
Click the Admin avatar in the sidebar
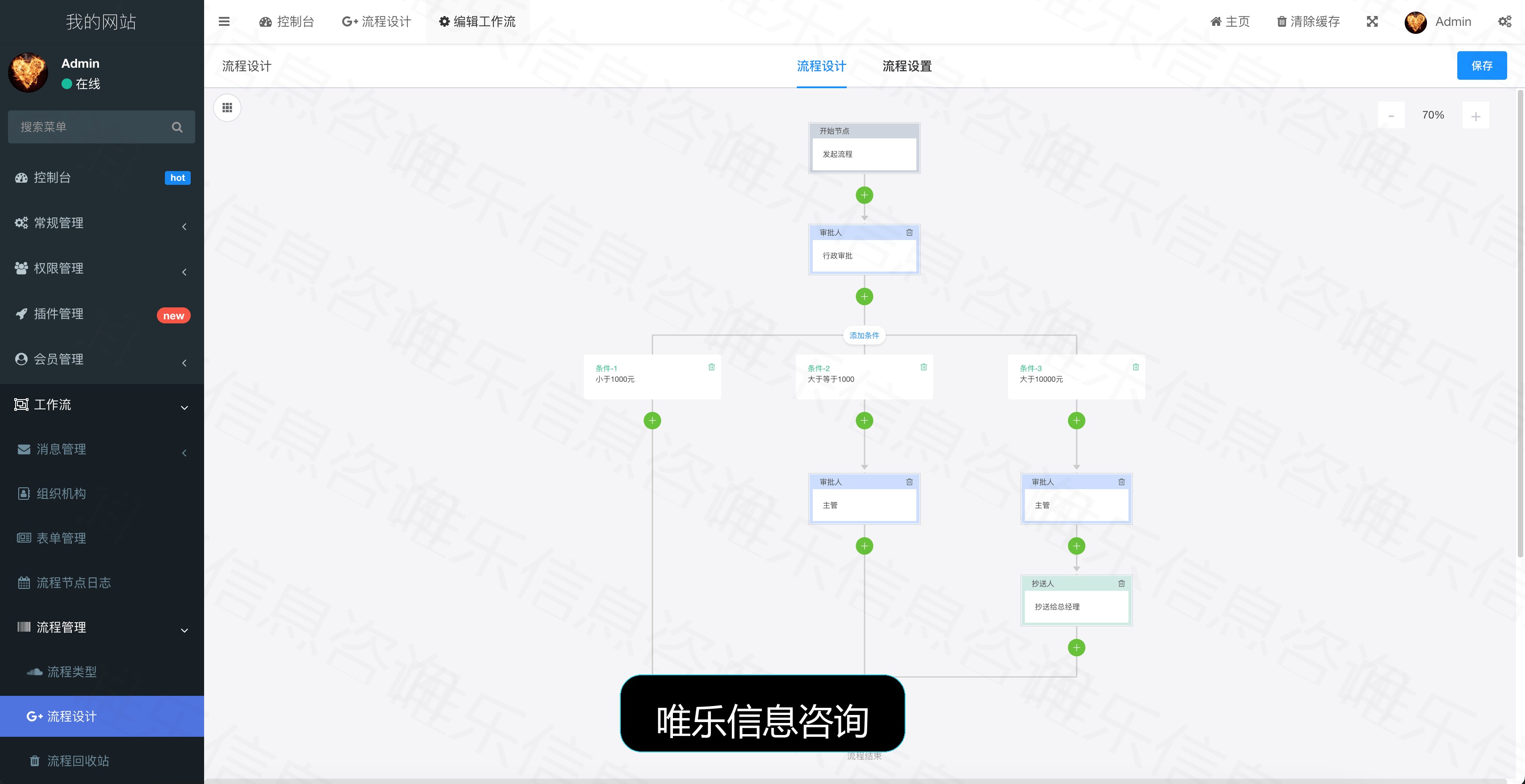point(28,72)
